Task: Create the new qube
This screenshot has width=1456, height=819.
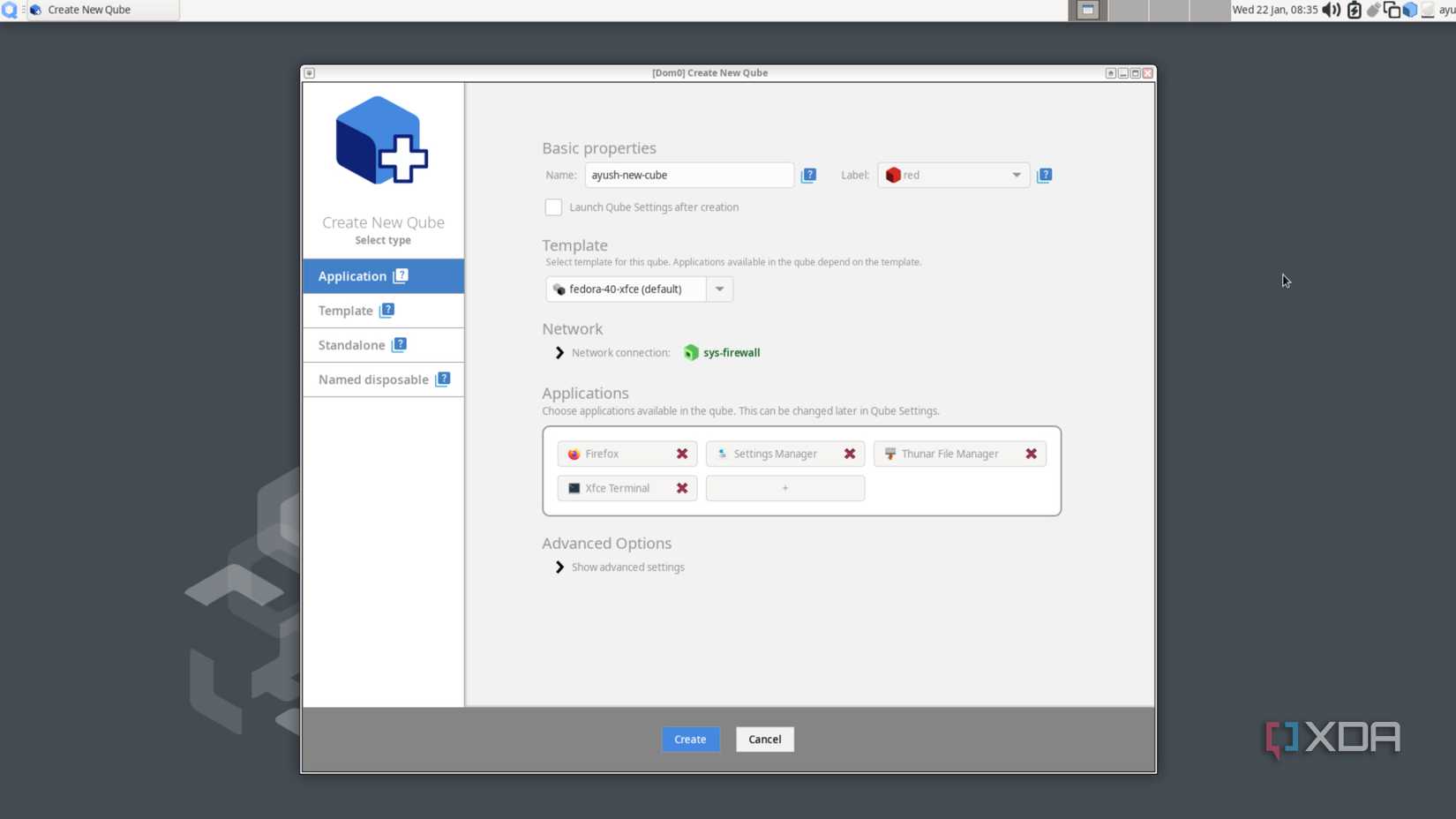Action: pos(689,739)
